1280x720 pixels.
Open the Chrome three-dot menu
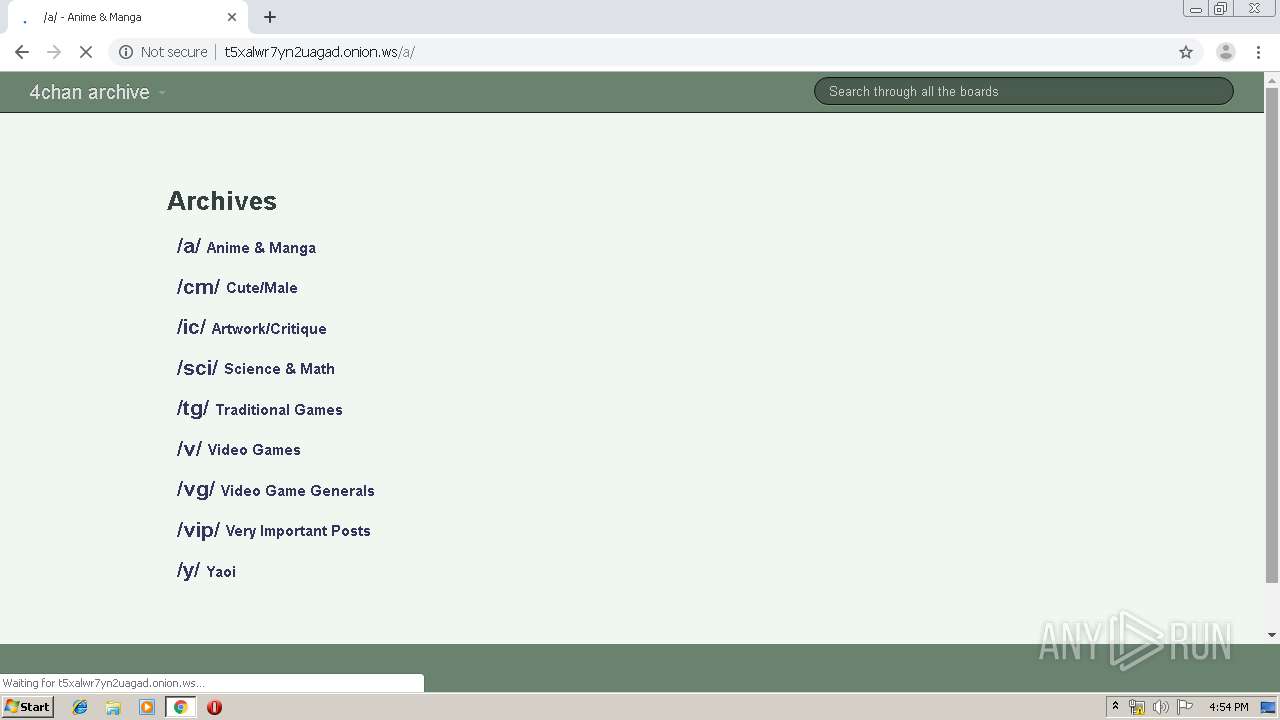(1258, 52)
